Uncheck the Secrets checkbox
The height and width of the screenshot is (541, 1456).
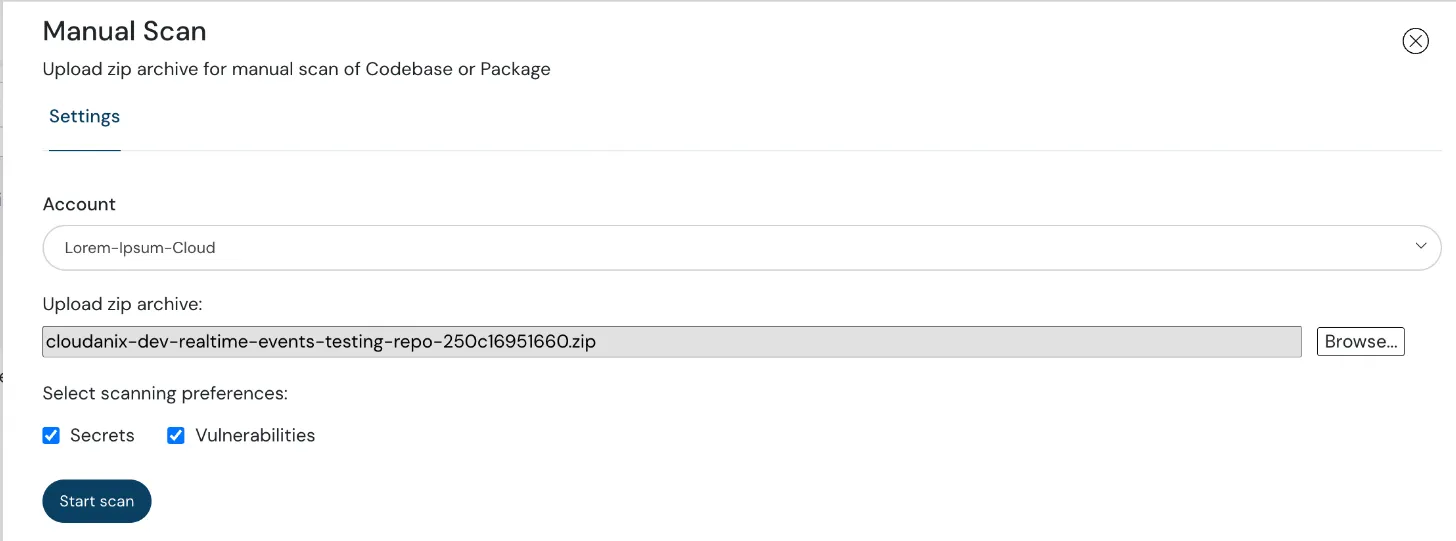[x=51, y=436]
